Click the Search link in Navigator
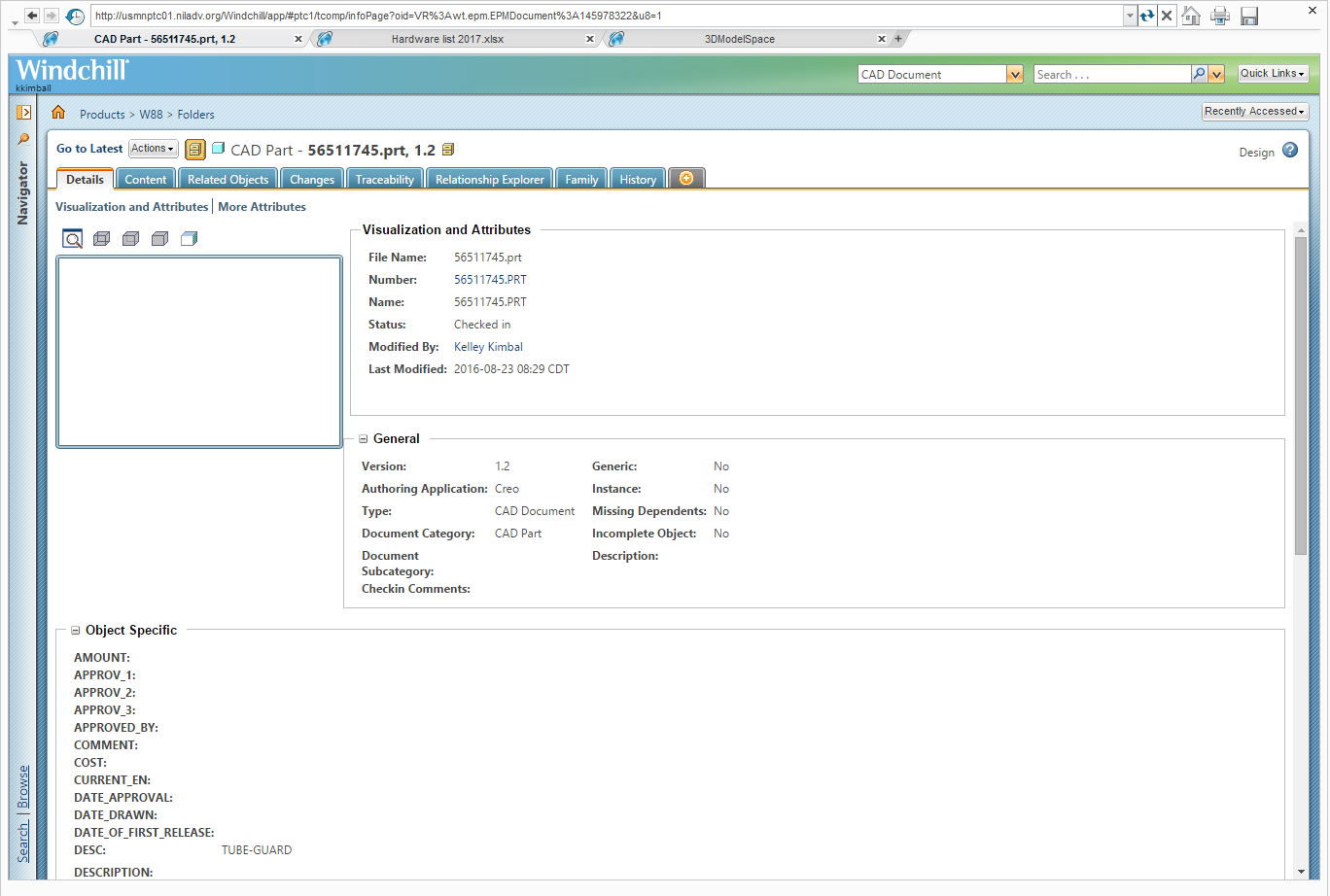 pyautogui.click(x=23, y=842)
